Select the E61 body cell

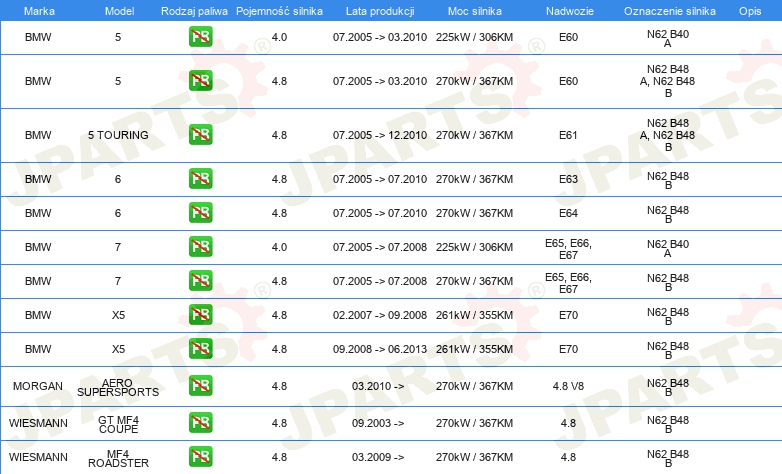568,135
